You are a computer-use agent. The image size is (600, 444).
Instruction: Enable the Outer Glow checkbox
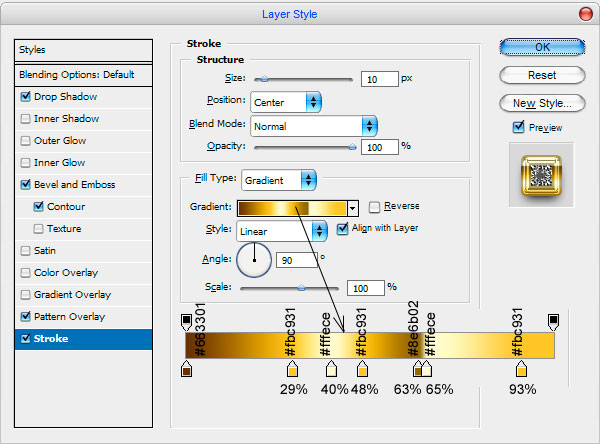pyautogui.click(x=26, y=140)
